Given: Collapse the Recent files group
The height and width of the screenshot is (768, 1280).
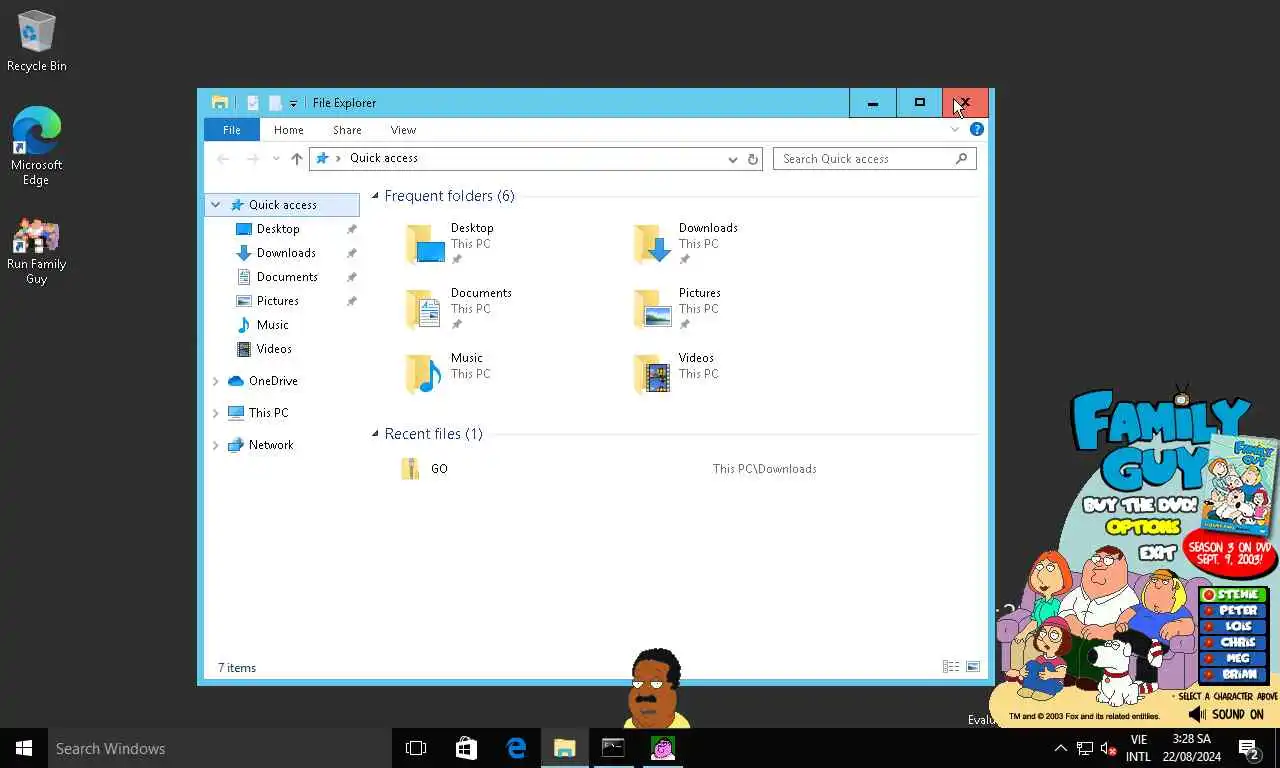Looking at the screenshot, I should pos(376,434).
